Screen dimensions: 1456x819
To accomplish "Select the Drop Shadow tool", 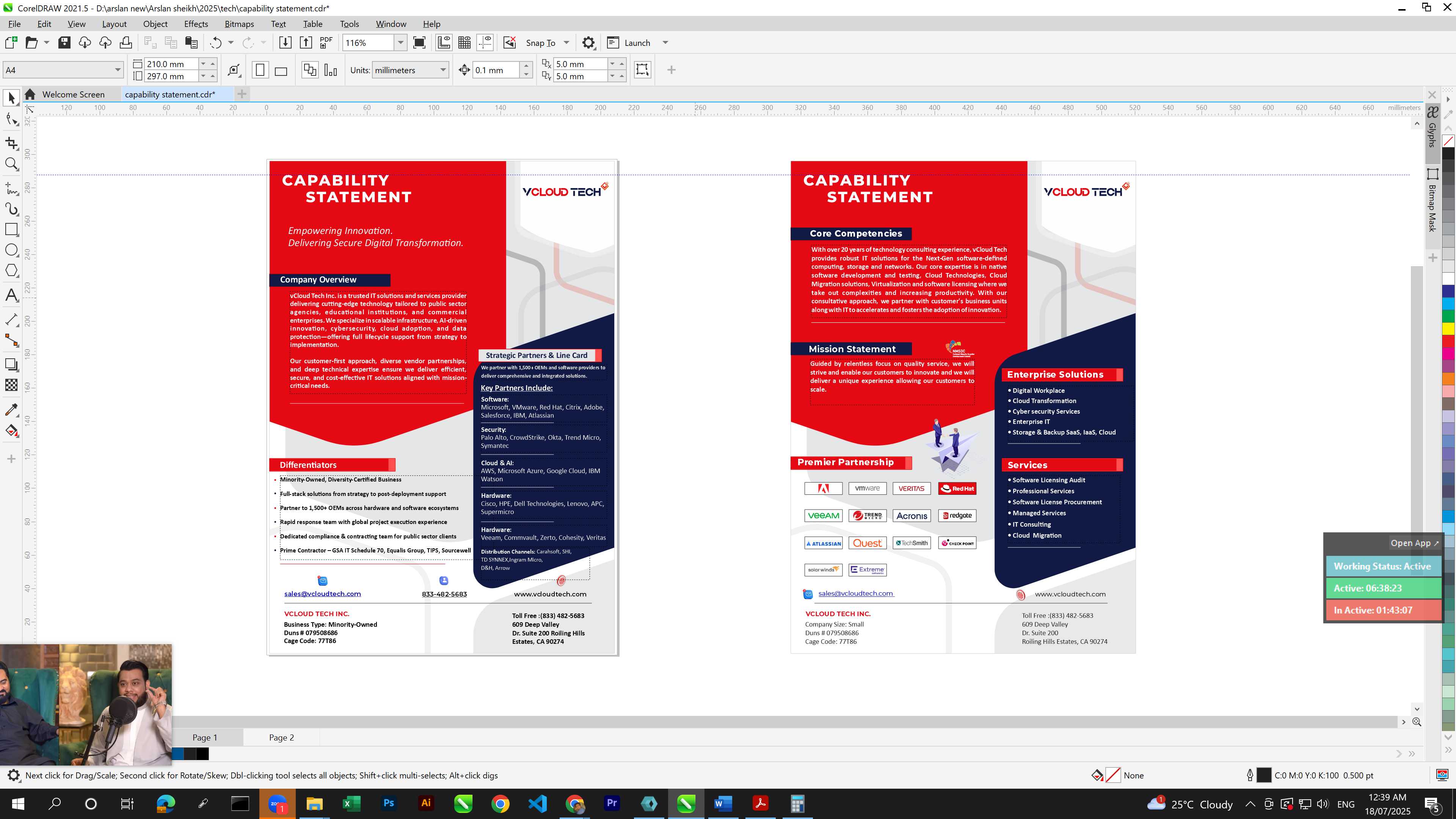I will pyautogui.click(x=11, y=364).
